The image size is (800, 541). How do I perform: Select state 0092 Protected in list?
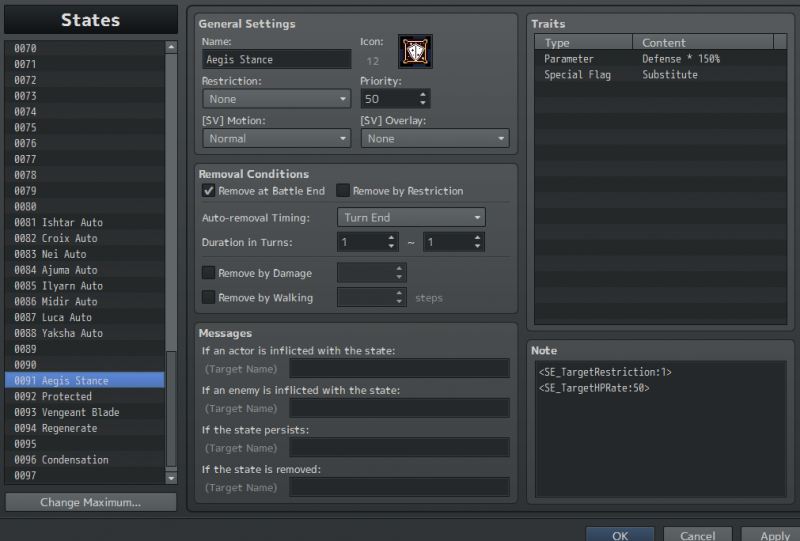pyautogui.click(x=85, y=397)
